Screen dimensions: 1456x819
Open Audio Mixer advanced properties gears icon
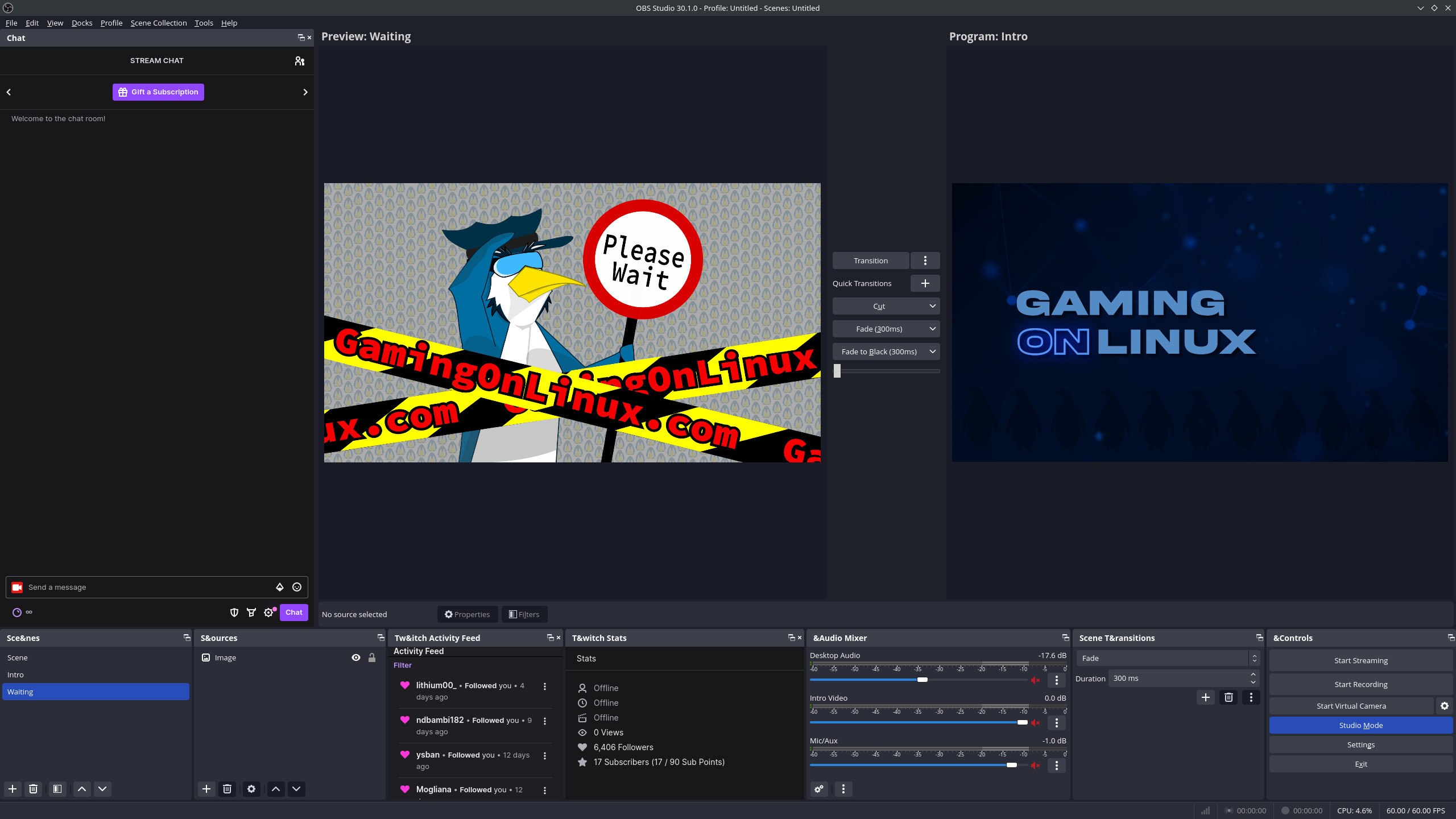pos(819,789)
